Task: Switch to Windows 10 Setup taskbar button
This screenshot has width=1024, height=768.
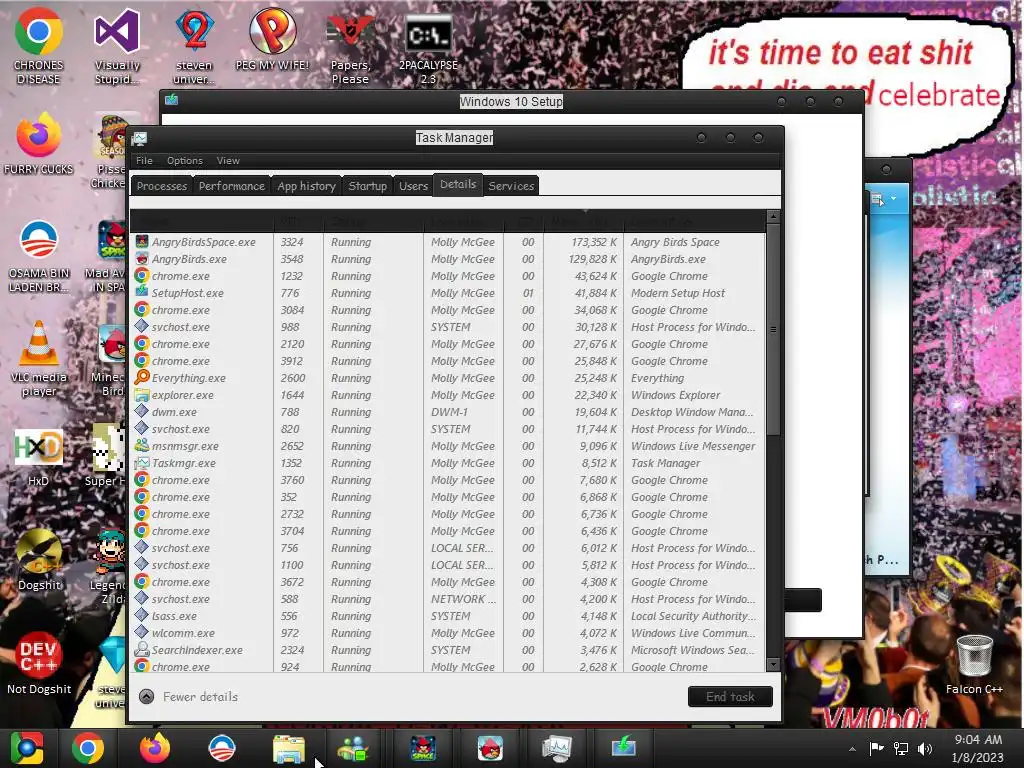Action: pos(624,748)
